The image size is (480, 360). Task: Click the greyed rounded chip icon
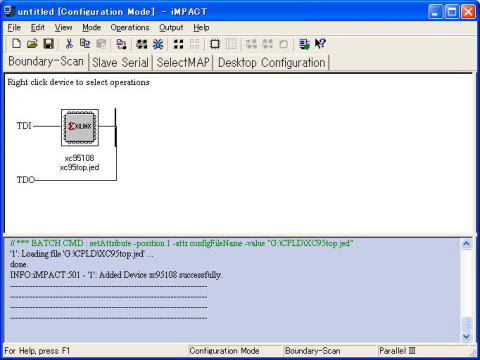tap(283, 44)
